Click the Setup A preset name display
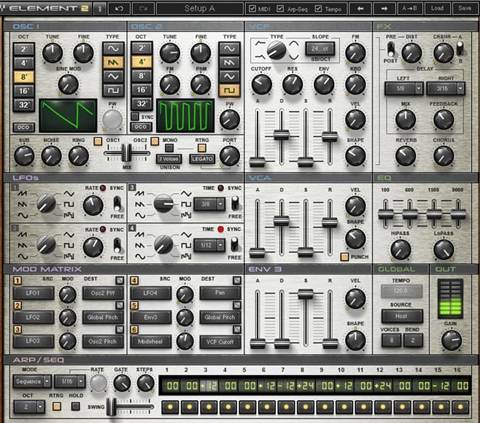This screenshot has height=423, width=480. pos(200,8)
